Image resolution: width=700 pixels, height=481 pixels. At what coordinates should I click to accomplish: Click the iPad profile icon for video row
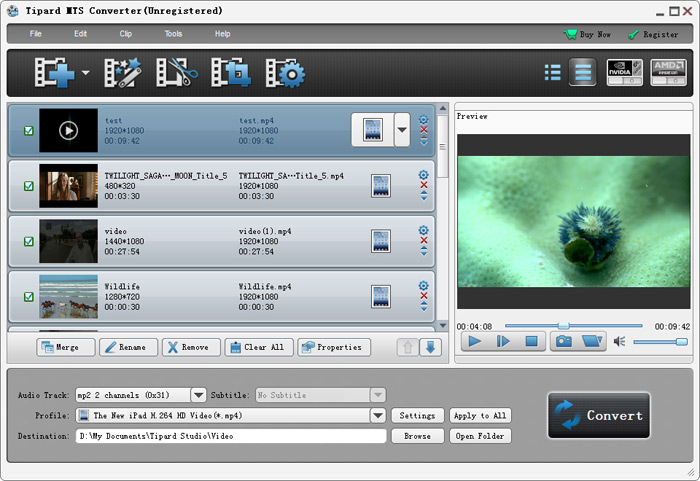pyautogui.click(x=381, y=241)
